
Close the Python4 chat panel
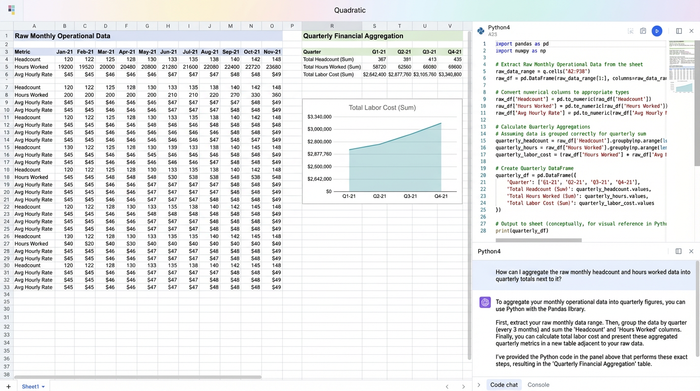coord(691,251)
